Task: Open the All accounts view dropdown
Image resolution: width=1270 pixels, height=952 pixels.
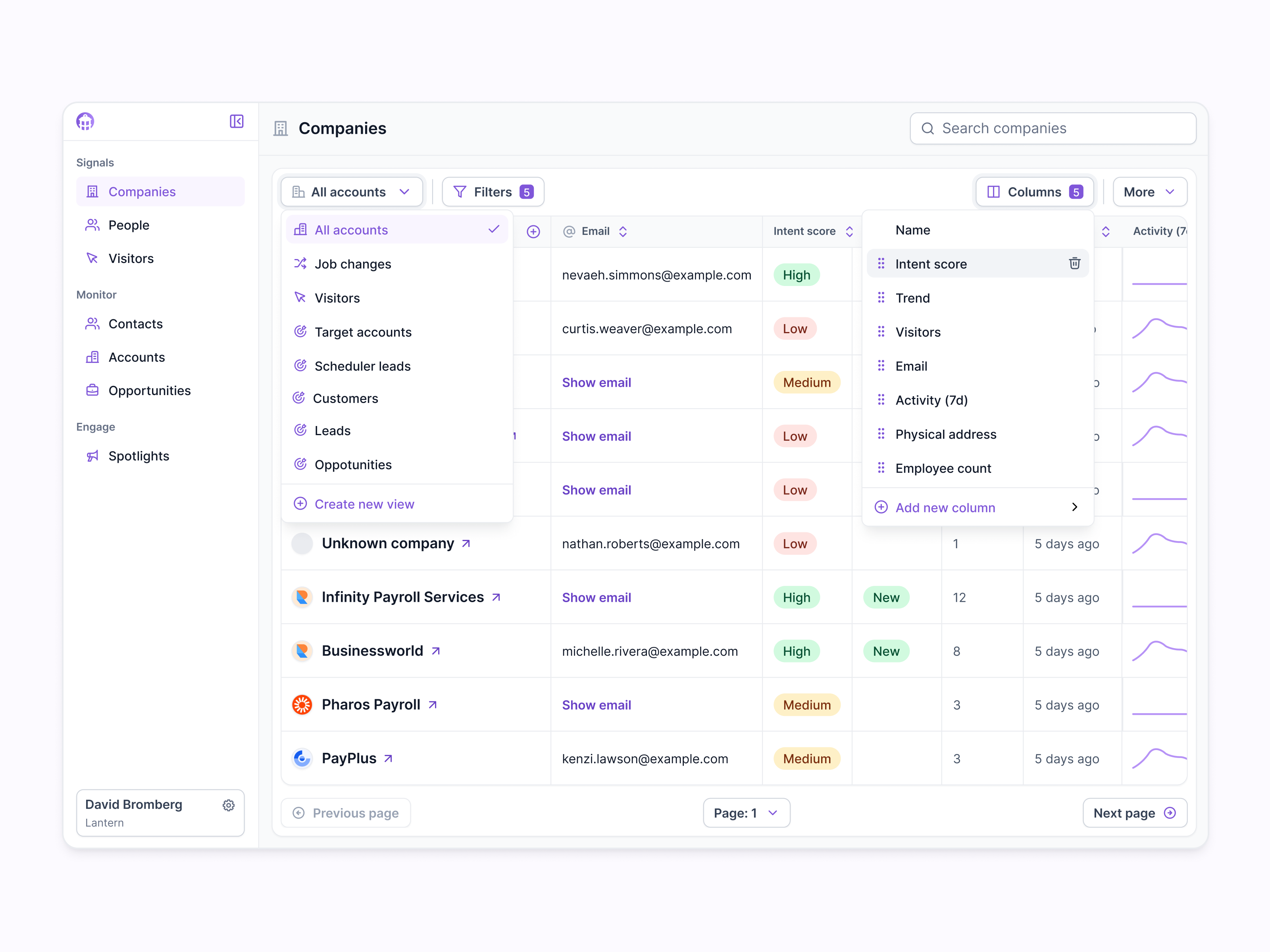Action: pyautogui.click(x=351, y=192)
